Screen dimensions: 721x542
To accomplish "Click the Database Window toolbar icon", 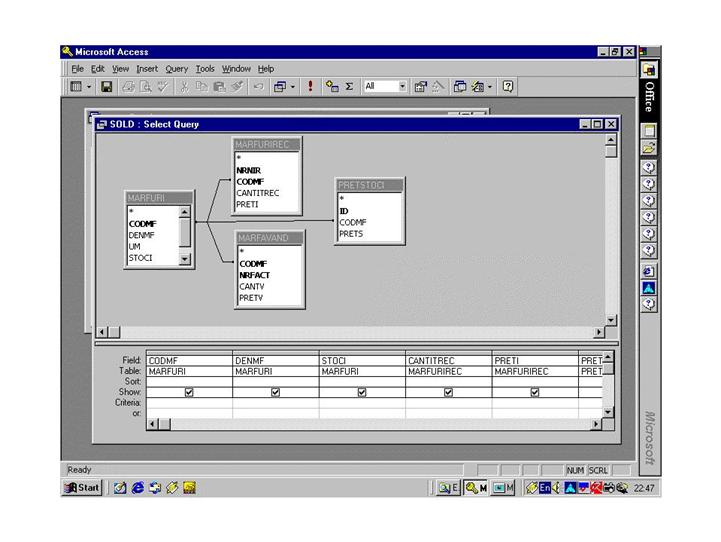I will [461, 87].
